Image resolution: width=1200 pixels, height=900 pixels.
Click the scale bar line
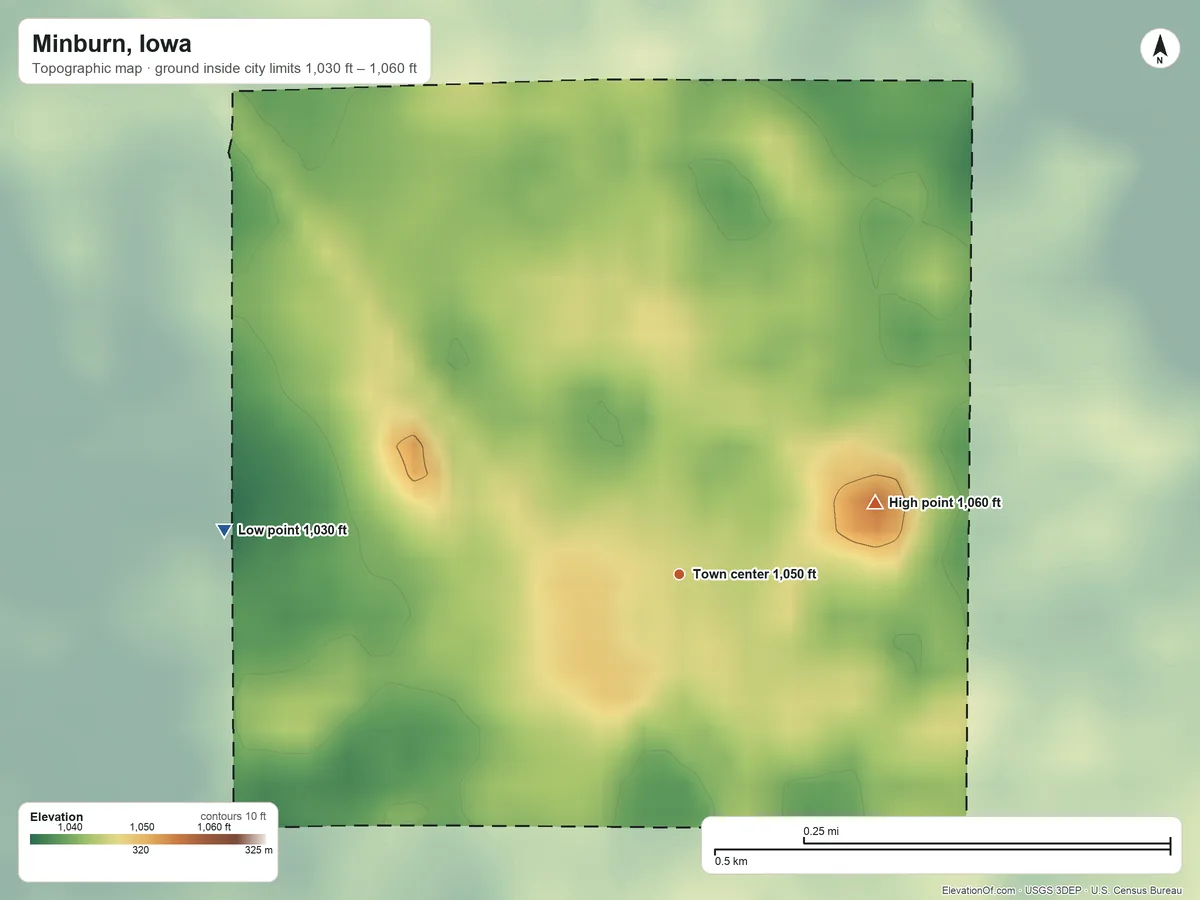pos(941,847)
